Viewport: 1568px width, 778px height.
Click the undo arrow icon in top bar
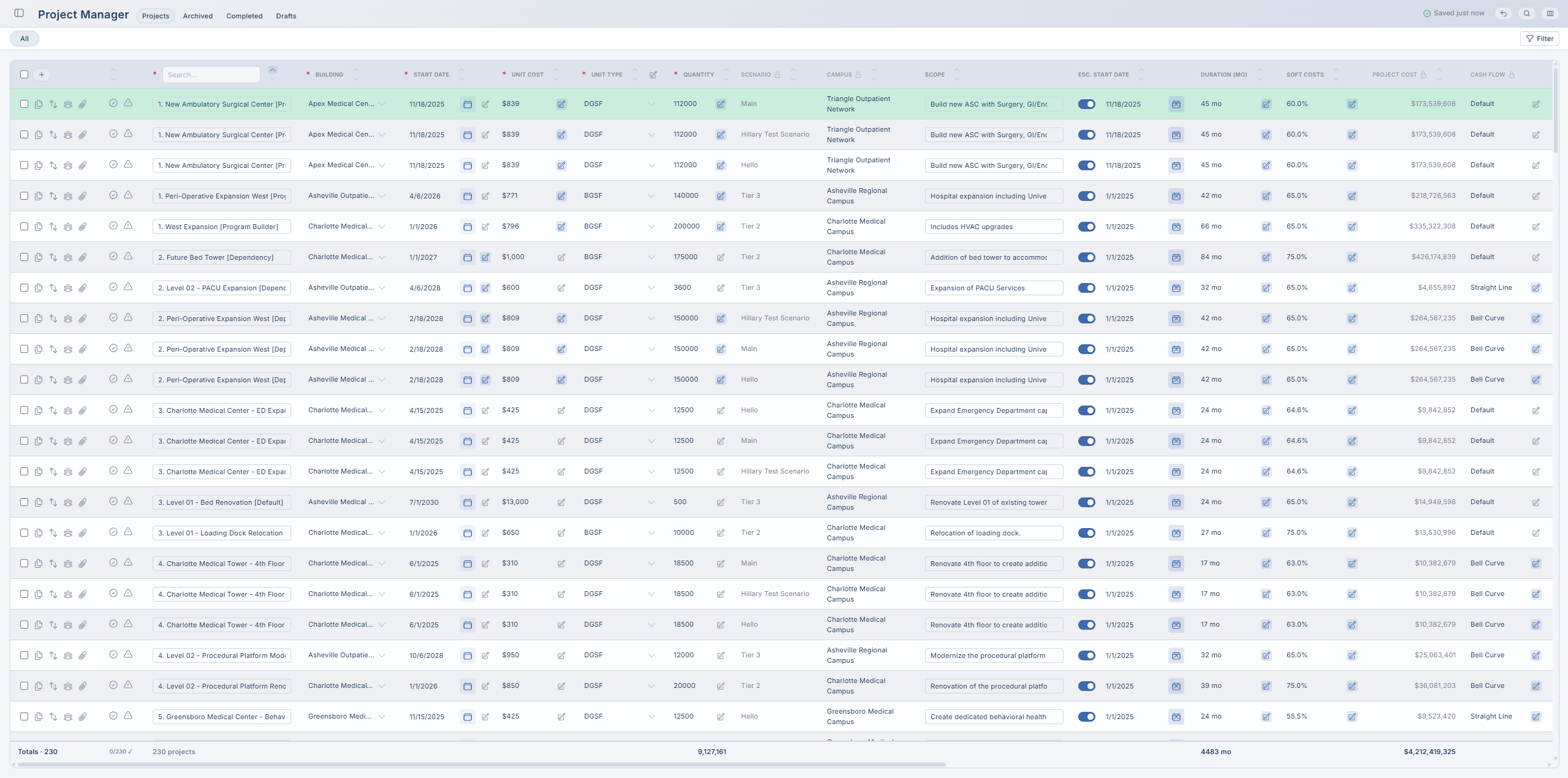coord(1504,13)
